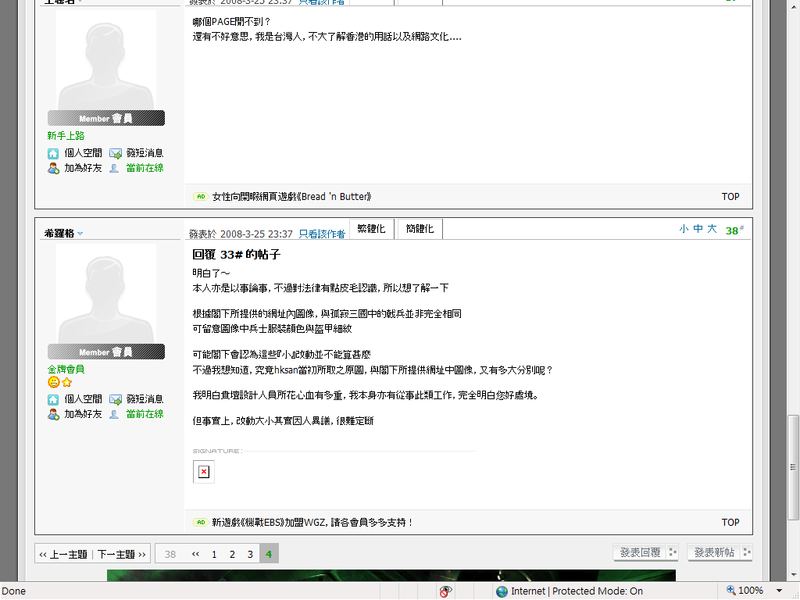This screenshot has height=600, width=800.
Task: Click the arrow icon beside 發表回覆
Action: point(672,552)
